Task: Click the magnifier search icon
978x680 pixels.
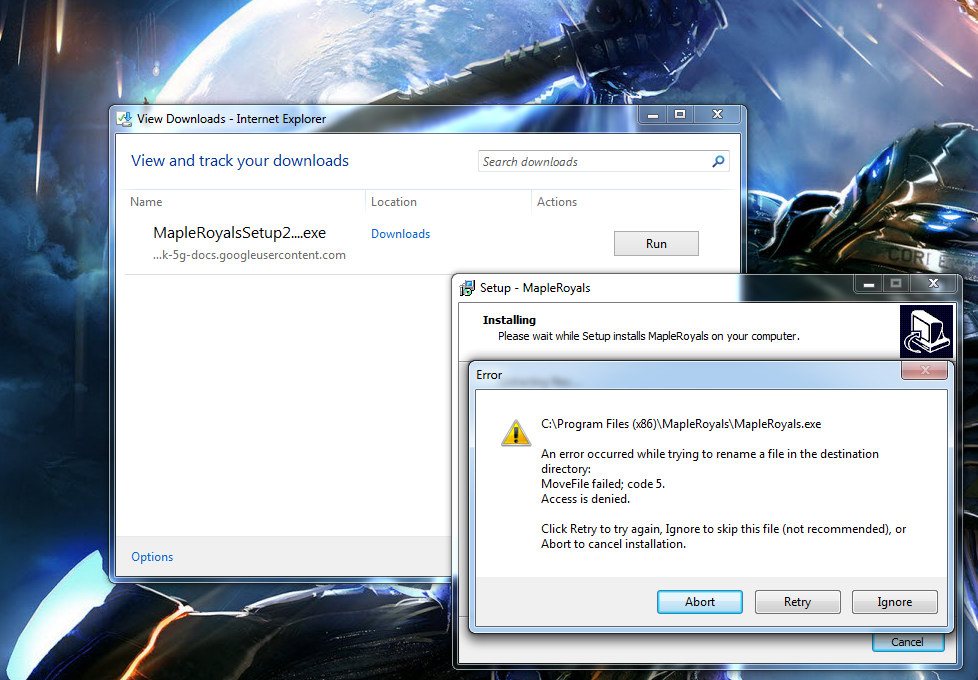Action: [718, 162]
